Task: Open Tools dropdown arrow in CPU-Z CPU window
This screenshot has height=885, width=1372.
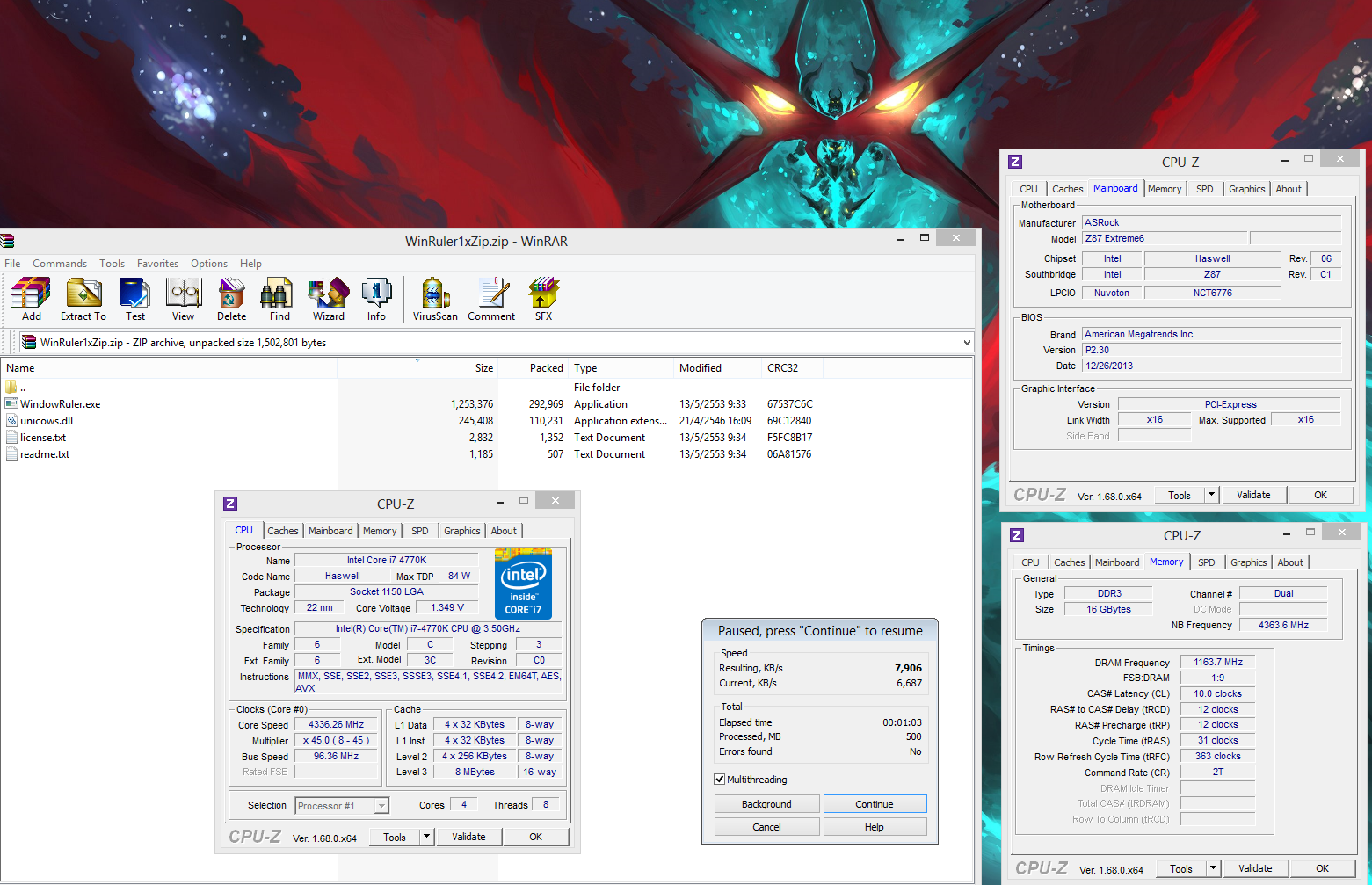Action: coord(427,837)
